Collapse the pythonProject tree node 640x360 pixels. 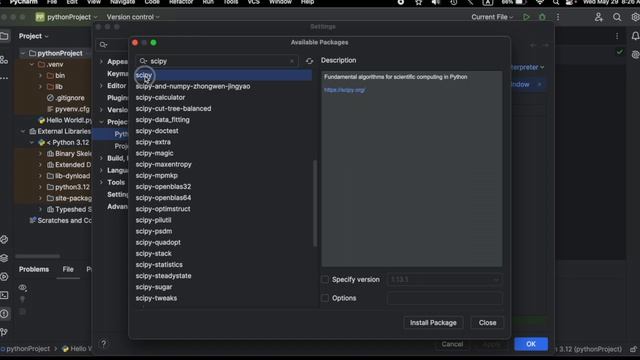click(x=23, y=53)
